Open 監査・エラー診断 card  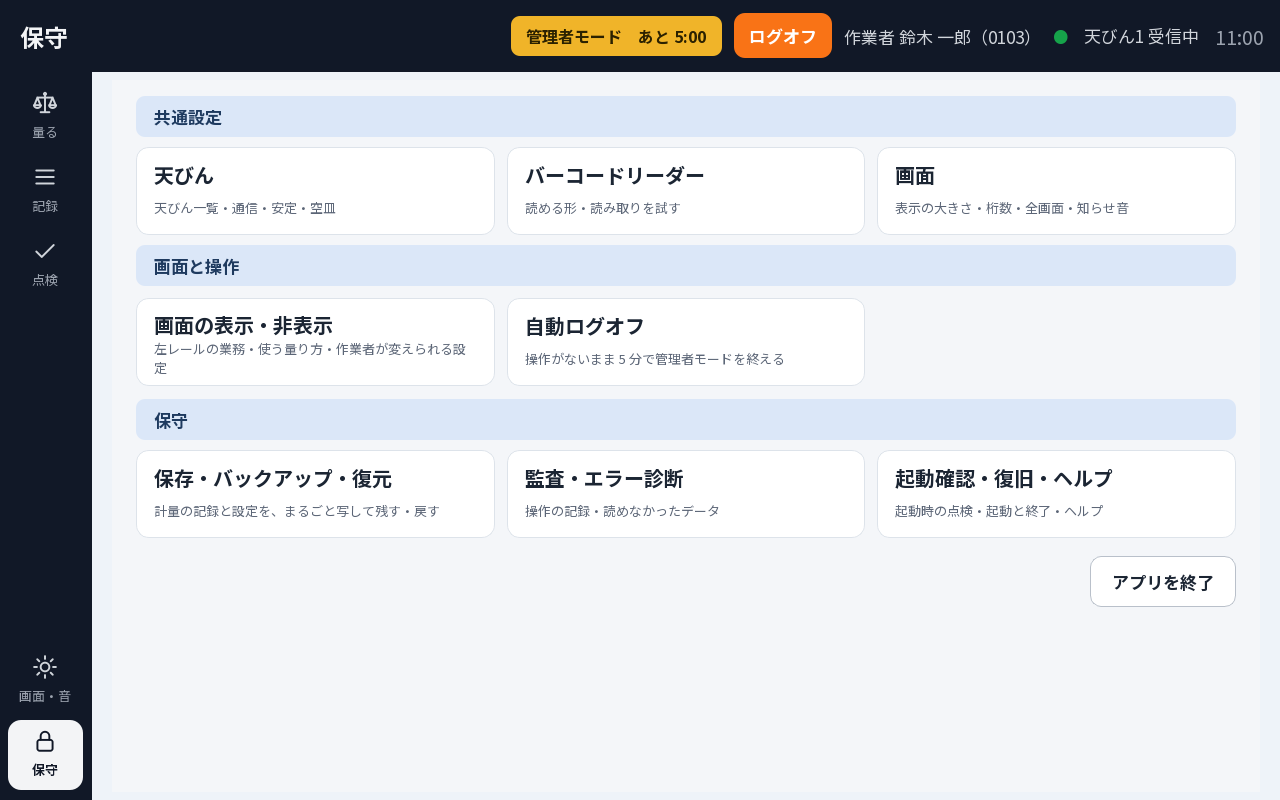pyautogui.click(x=686, y=494)
